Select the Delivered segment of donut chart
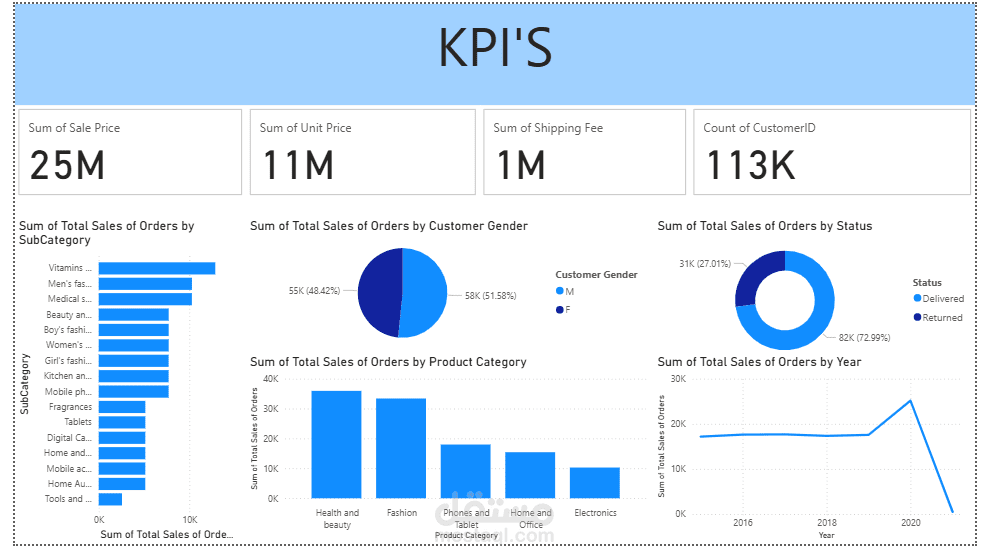 [821, 319]
